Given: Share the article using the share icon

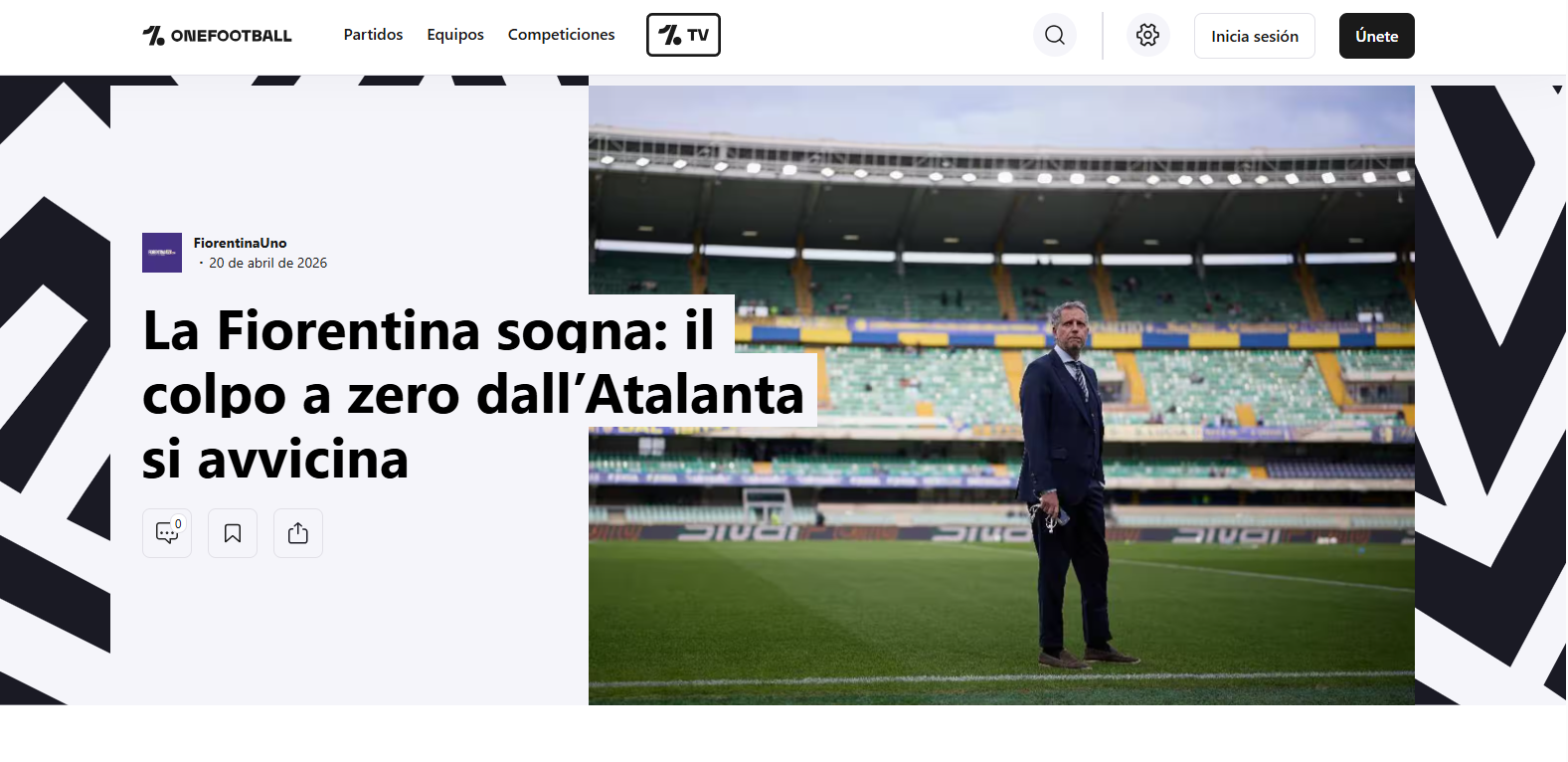Looking at the screenshot, I should coord(298,533).
